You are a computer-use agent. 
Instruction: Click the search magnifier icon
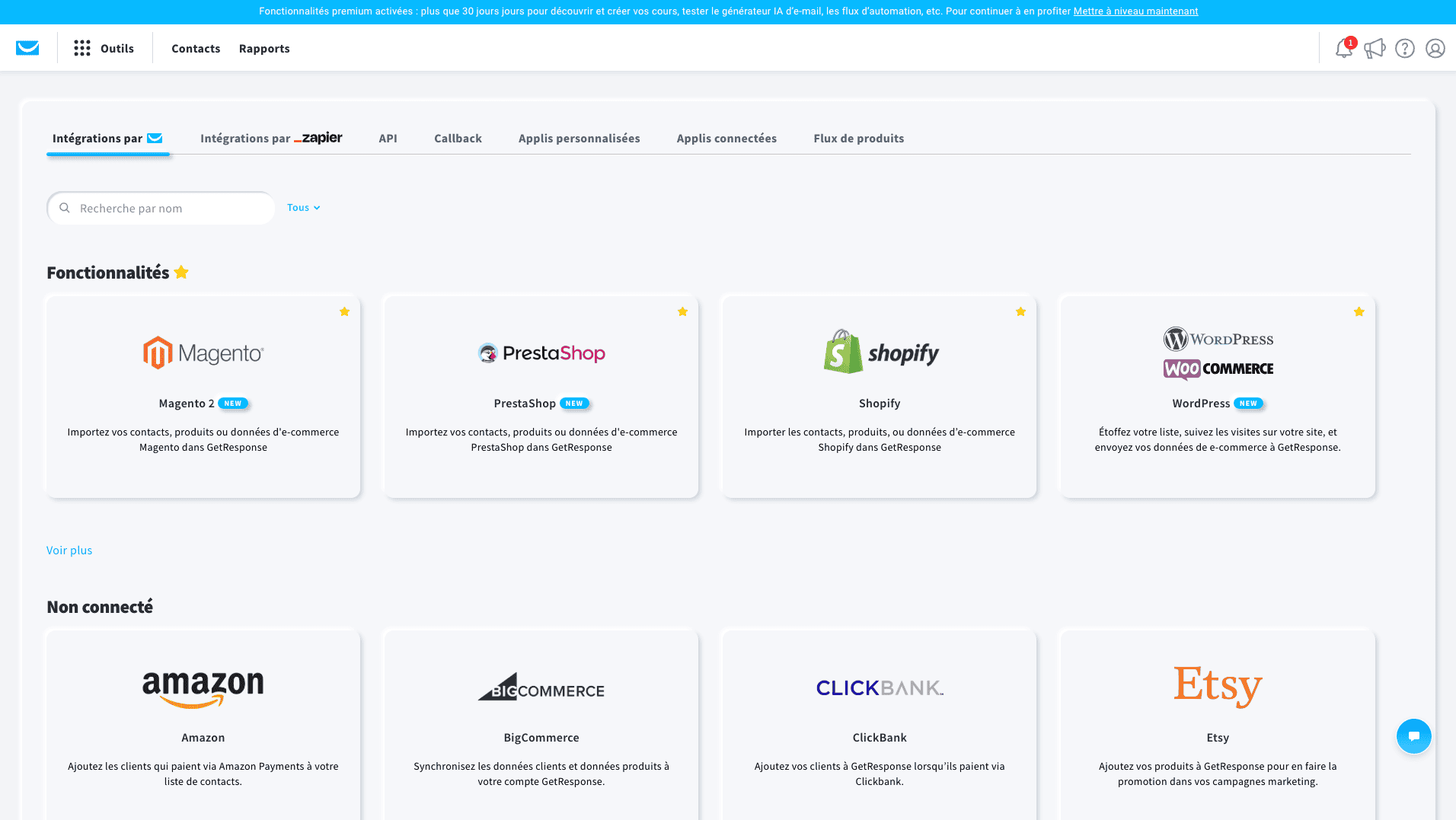tap(65, 208)
